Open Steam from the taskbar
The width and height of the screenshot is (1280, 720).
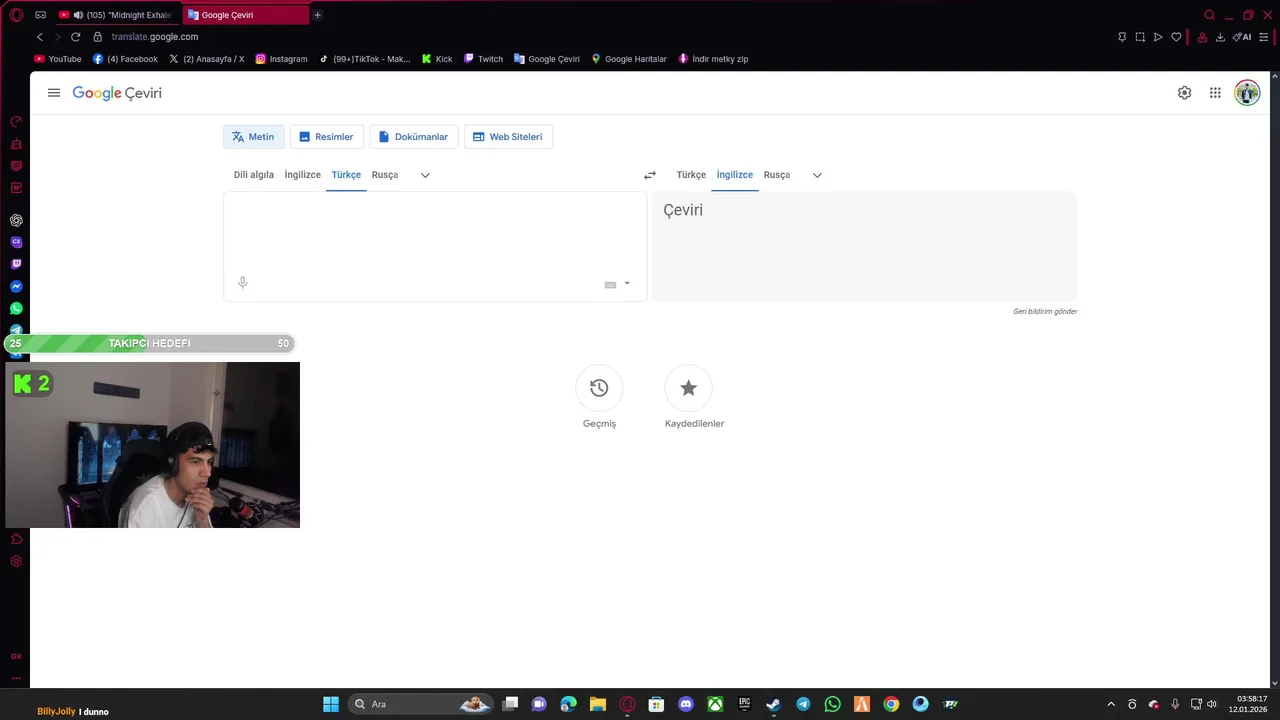click(x=773, y=704)
